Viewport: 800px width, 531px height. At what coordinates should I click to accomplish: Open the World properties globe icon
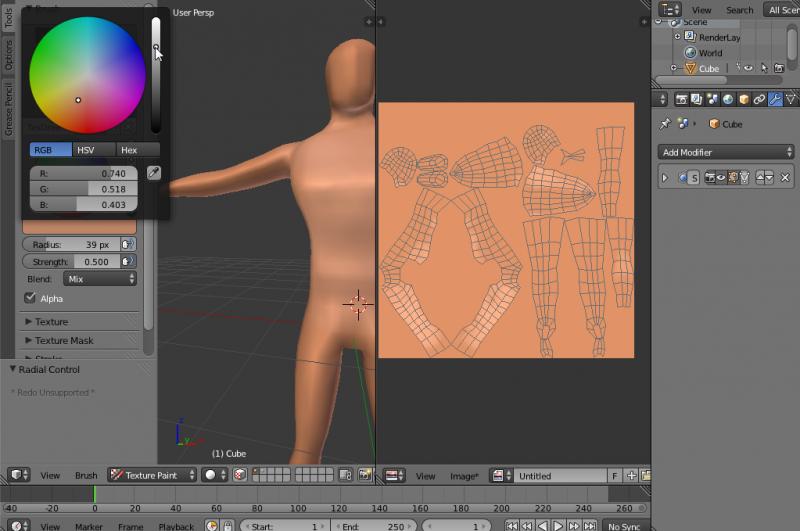pos(727,99)
